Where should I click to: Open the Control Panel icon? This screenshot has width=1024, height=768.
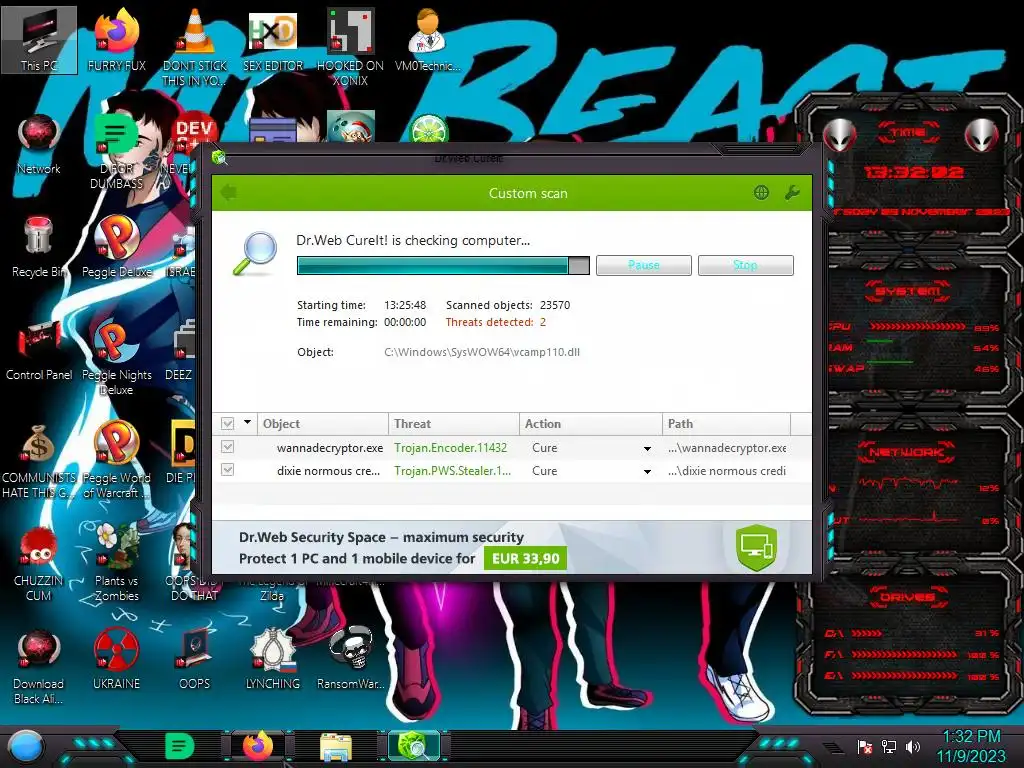(x=39, y=350)
